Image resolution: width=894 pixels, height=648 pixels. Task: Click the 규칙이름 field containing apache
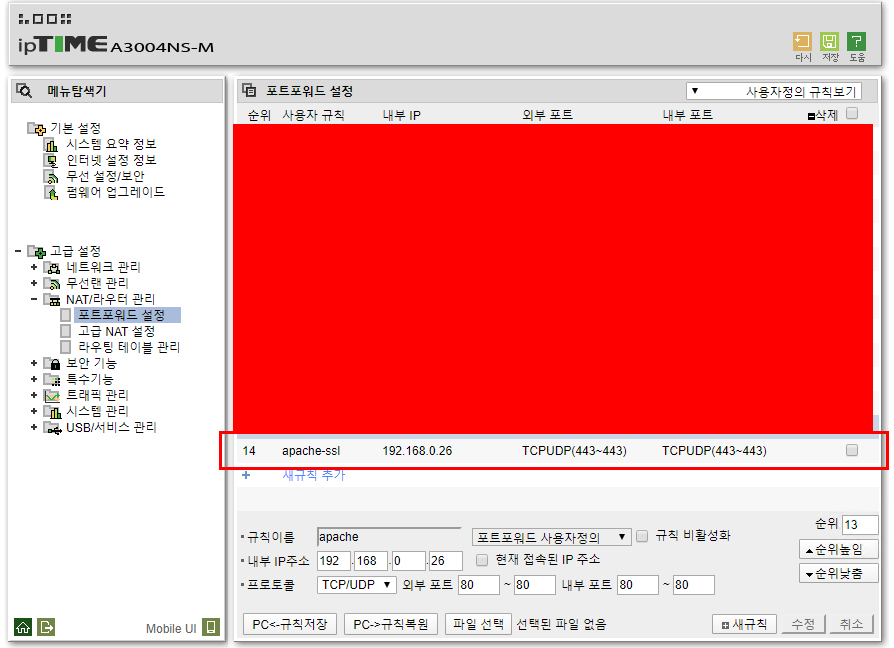tap(389, 537)
